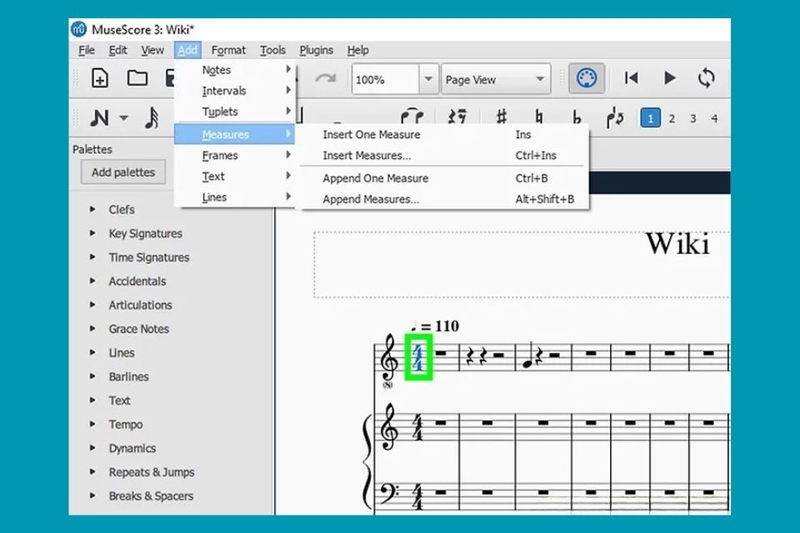Open the Format menu
Viewport: 800px width, 533px height.
click(x=228, y=50)
